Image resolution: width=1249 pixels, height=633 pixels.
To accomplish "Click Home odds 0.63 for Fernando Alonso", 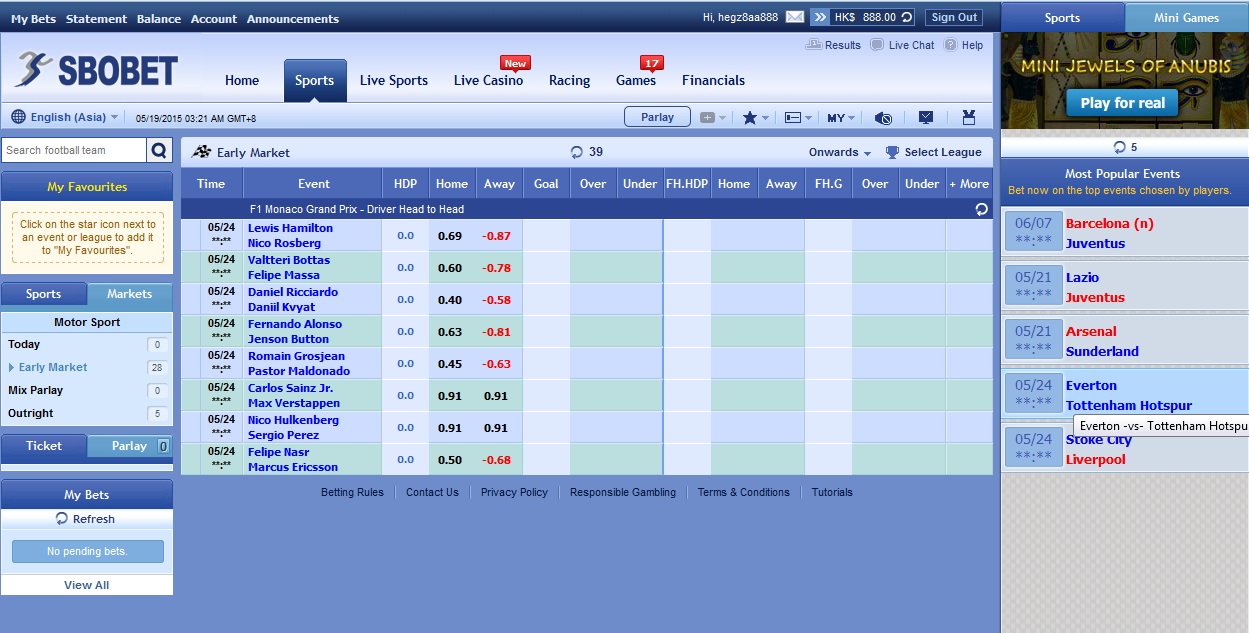I will pos(450,332).
